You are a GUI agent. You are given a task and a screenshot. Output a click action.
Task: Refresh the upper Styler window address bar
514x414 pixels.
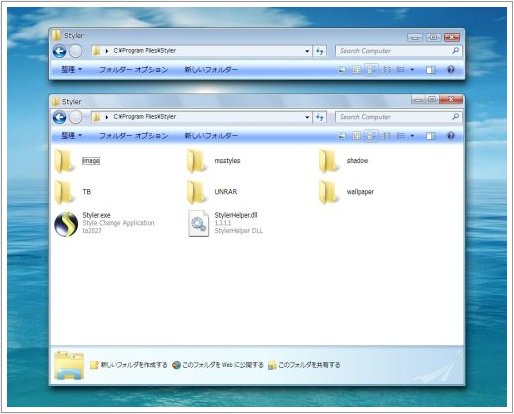tap(320, 51)
